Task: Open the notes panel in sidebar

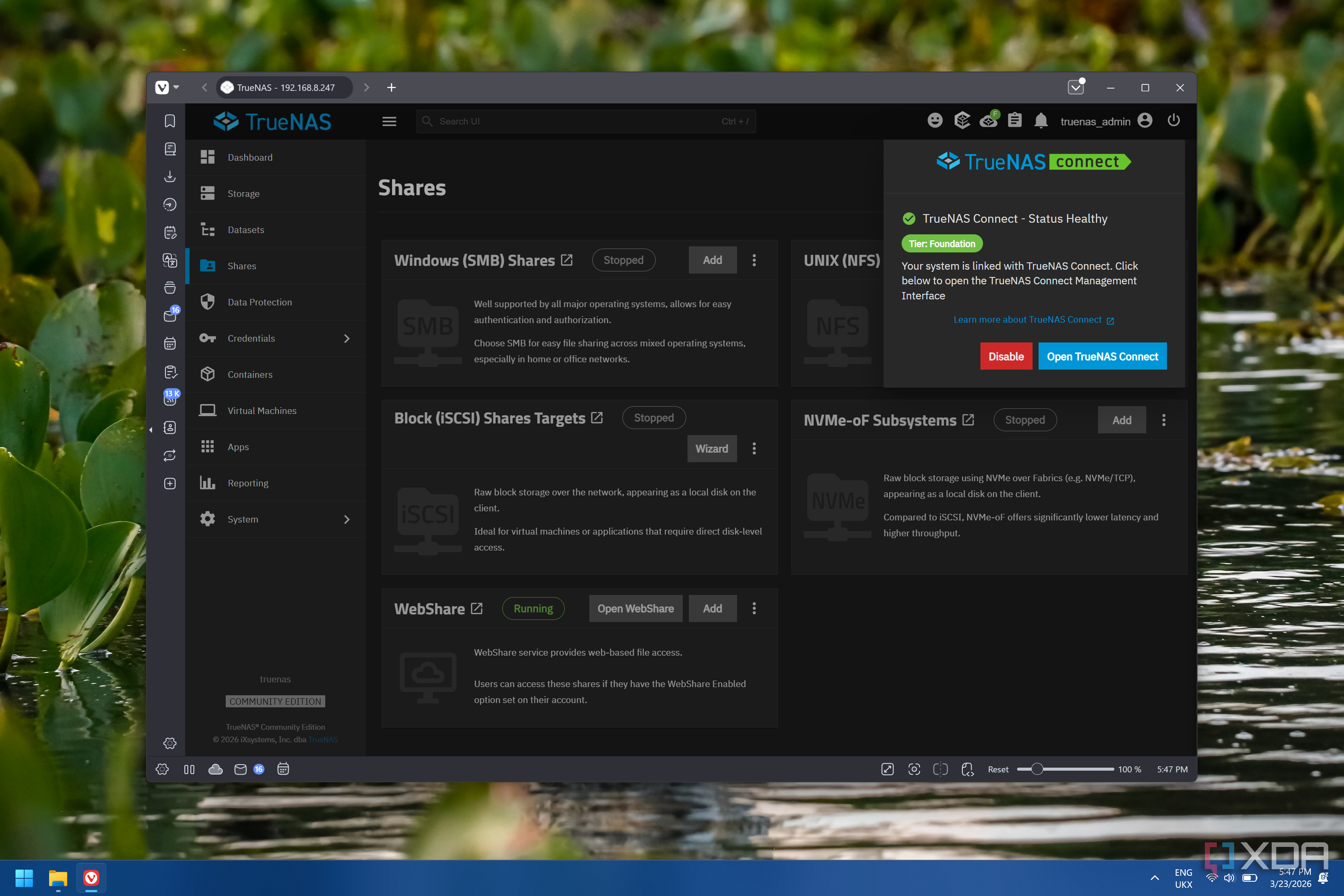Action: coord(170,233)
